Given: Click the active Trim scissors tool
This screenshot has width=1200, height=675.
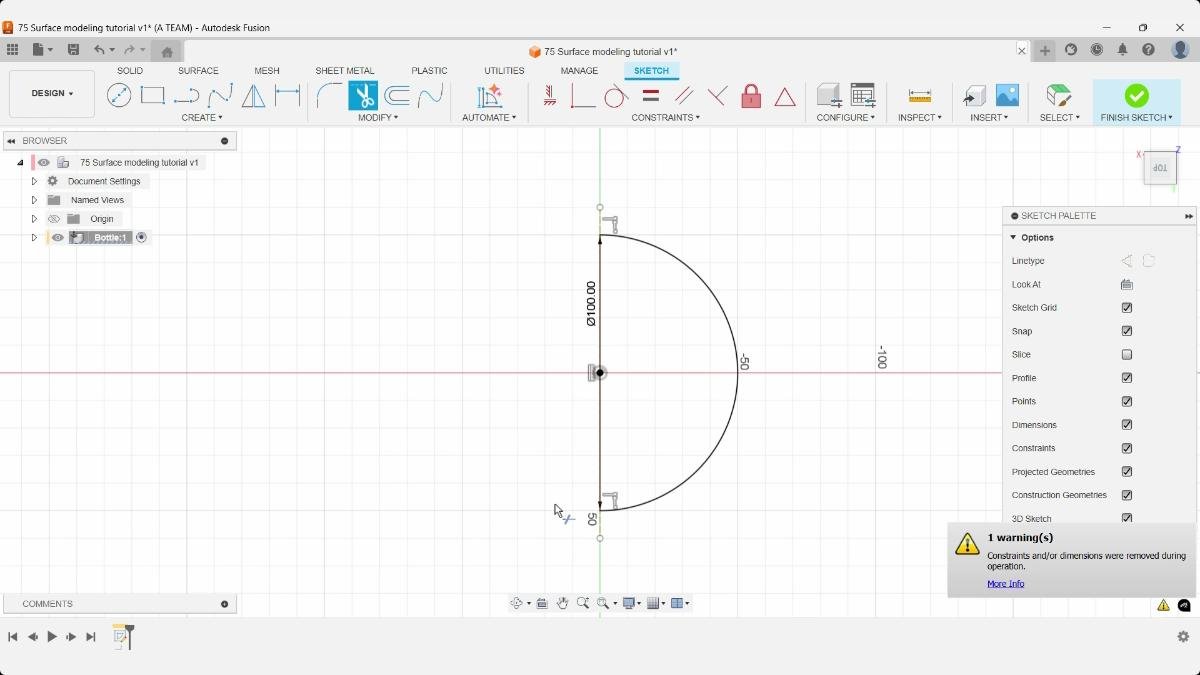Looking at the screenshot, I should tap(363, 96).
